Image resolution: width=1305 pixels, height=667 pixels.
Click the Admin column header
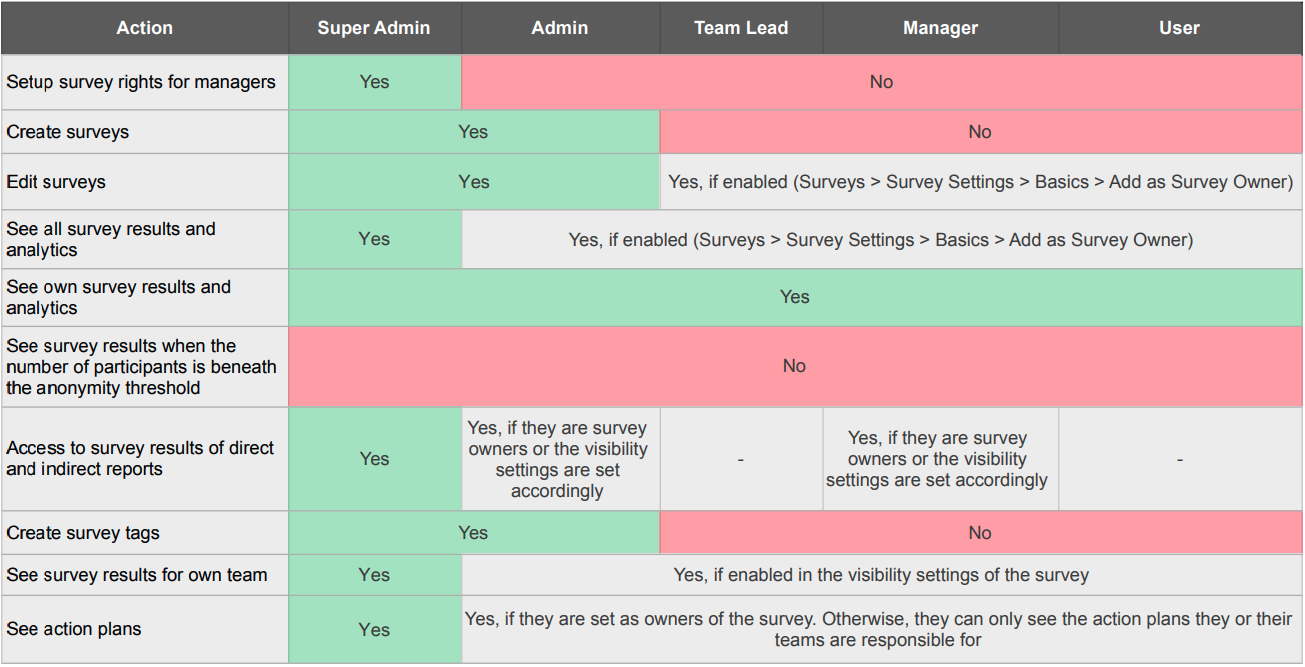[560, 28]
